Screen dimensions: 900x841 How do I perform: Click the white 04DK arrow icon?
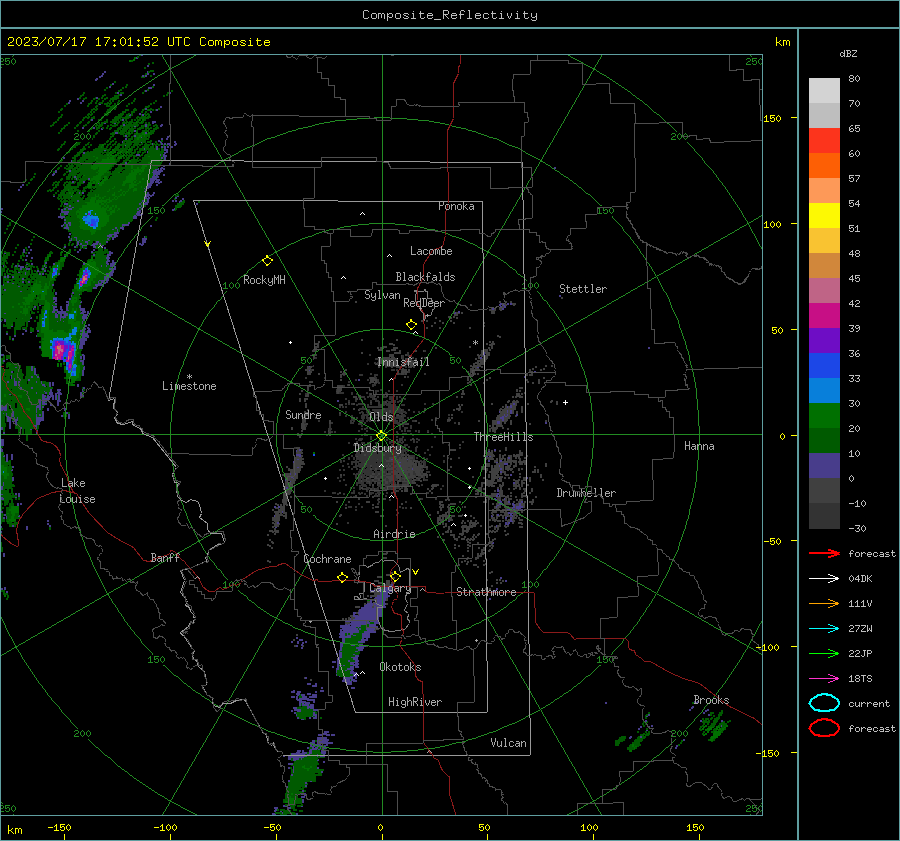point(824,578)
